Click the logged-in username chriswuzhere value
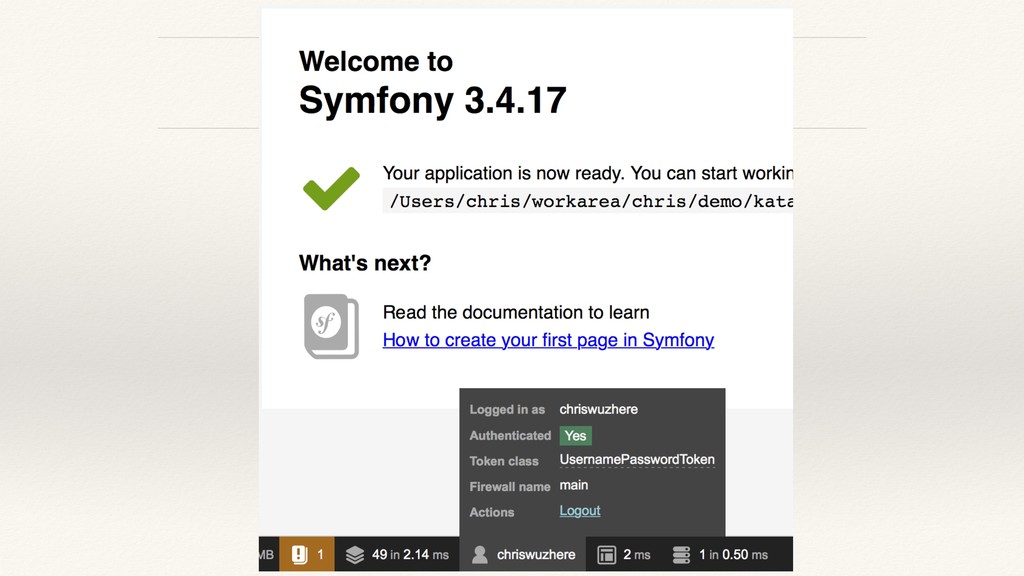The height and width of the screenshot is (576, 1024). [598, 409]
